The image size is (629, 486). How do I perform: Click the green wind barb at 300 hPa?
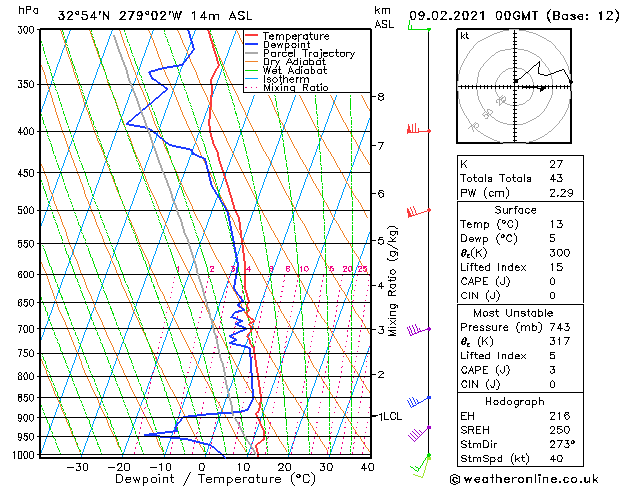(x=419, y=26)
